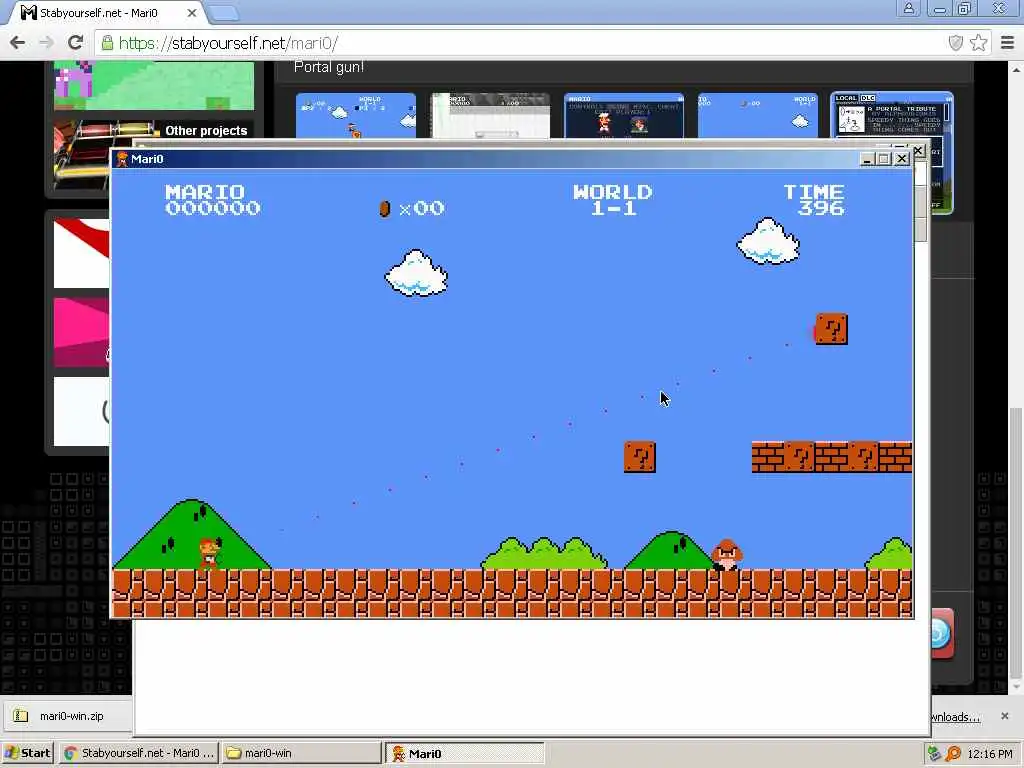The image size is (1024, 768).
Task: Click Chrome forward arrow button
Action: pos(46,43)
